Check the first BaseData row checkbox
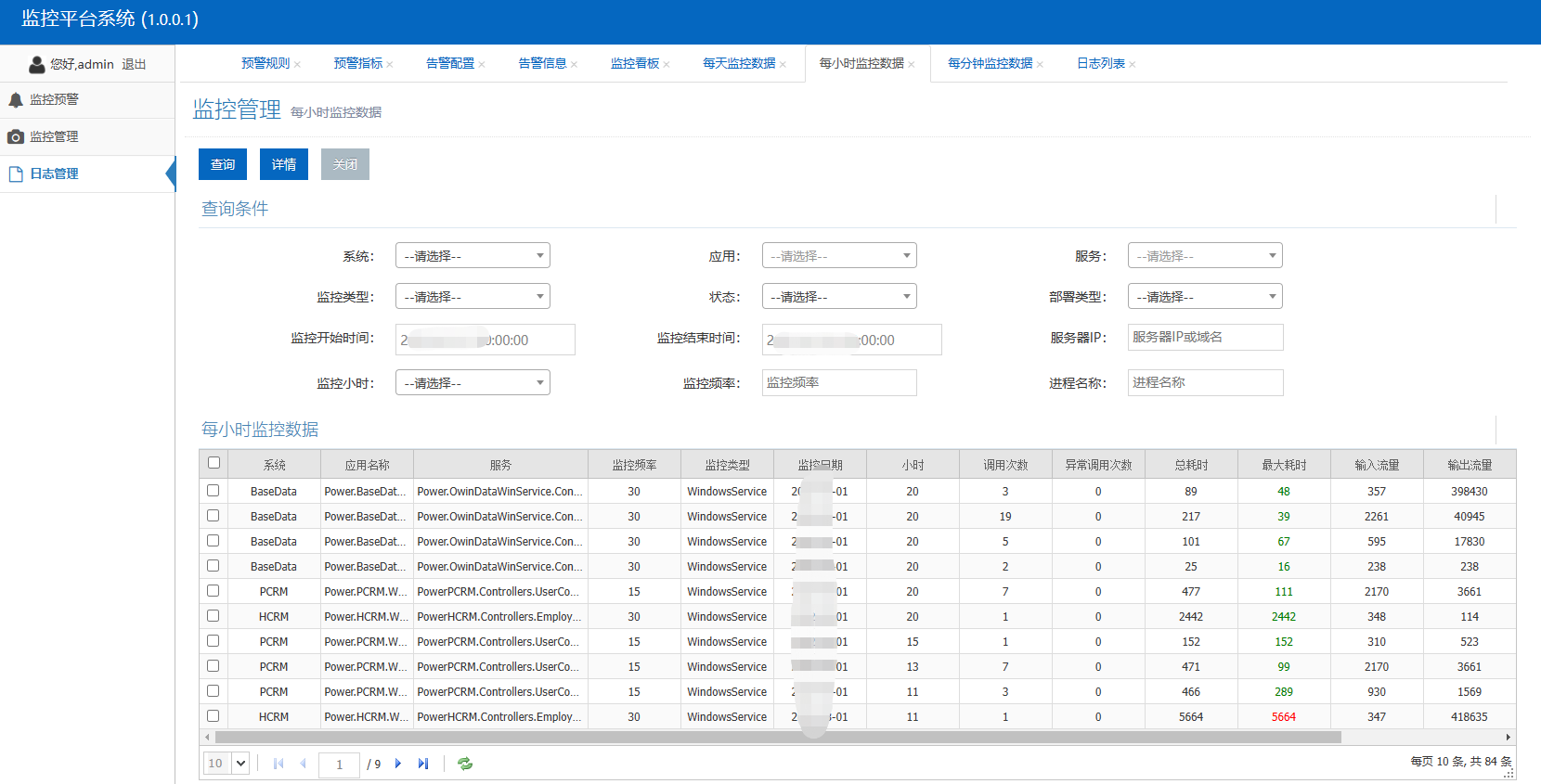Screen dimensions: 1541x784 (x=214, y=491)
